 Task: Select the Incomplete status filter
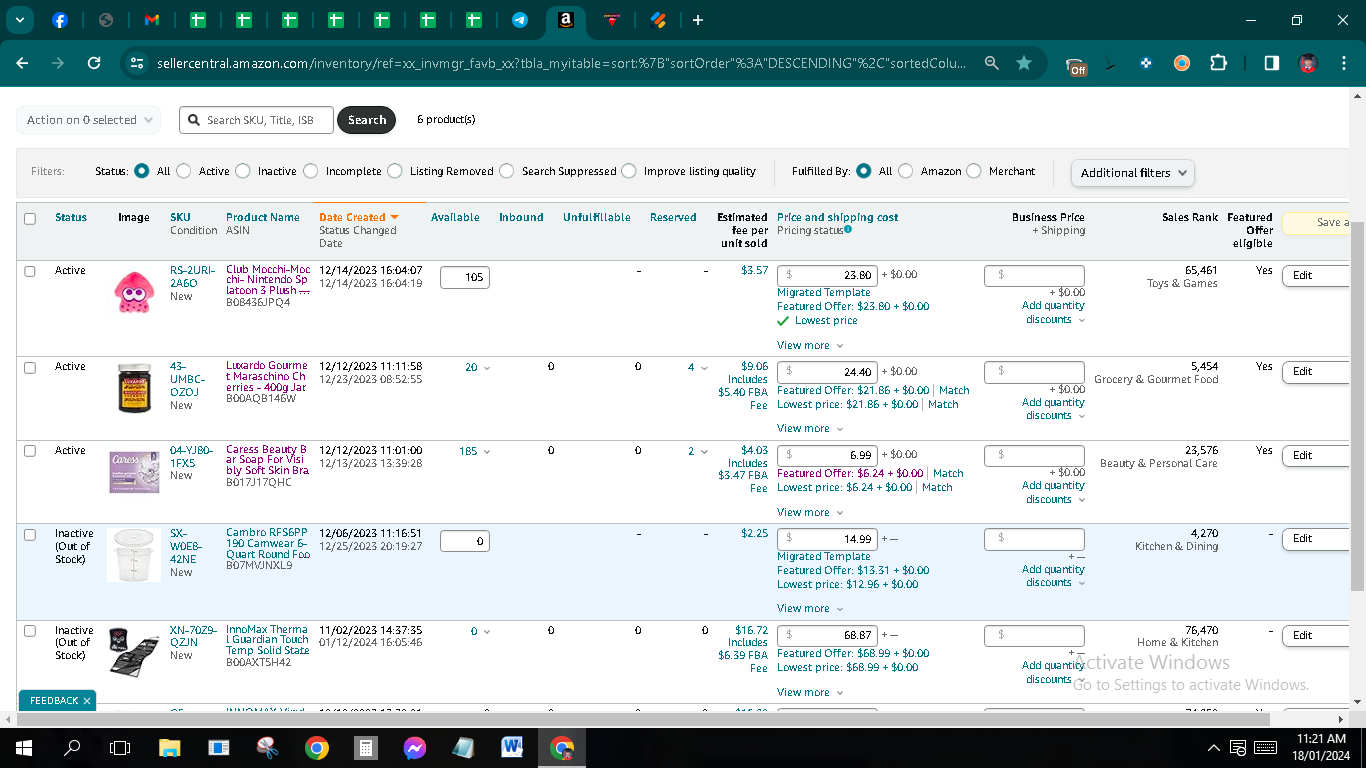tap(311, 171)
